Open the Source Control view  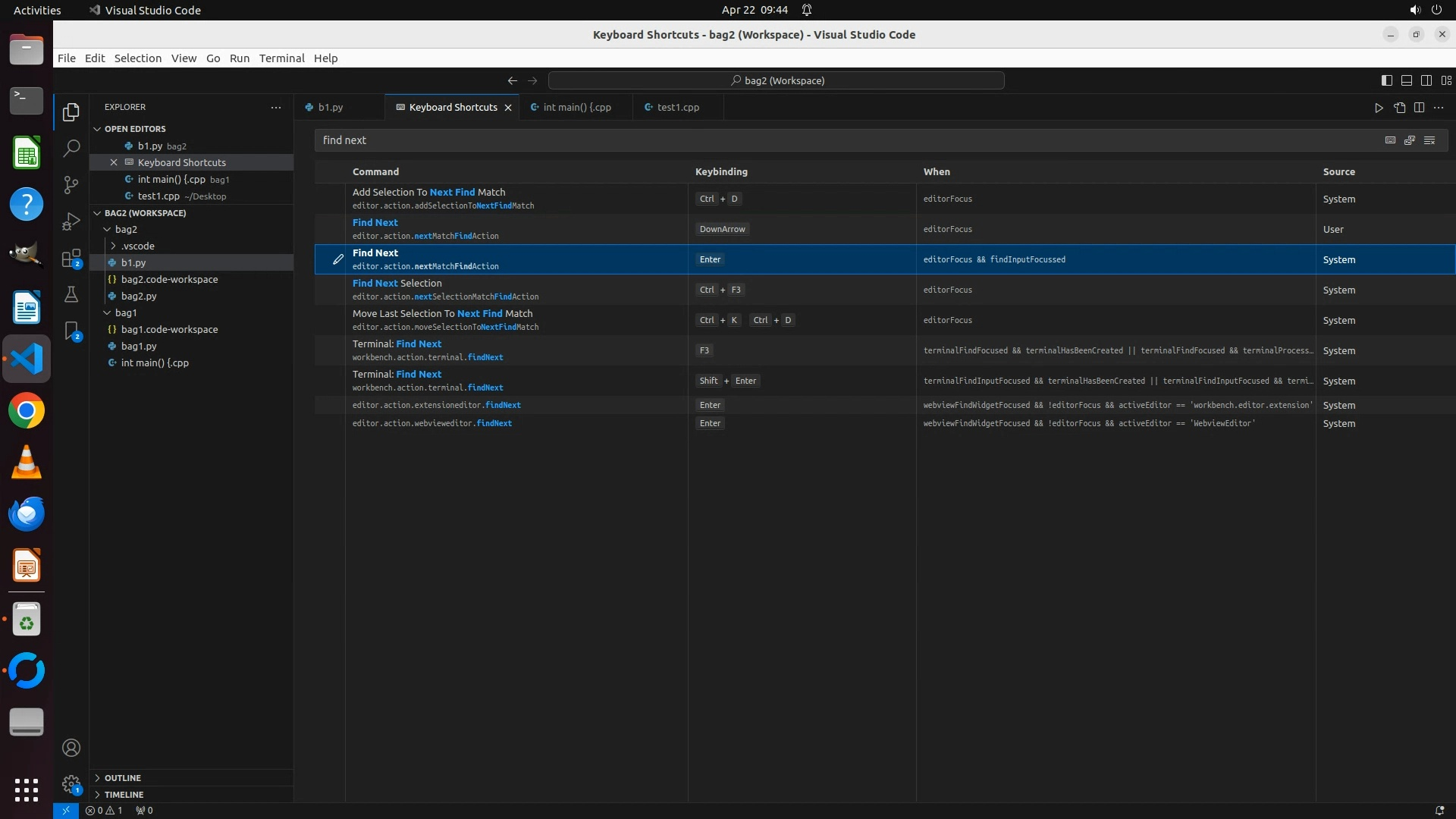pos(71,185)
